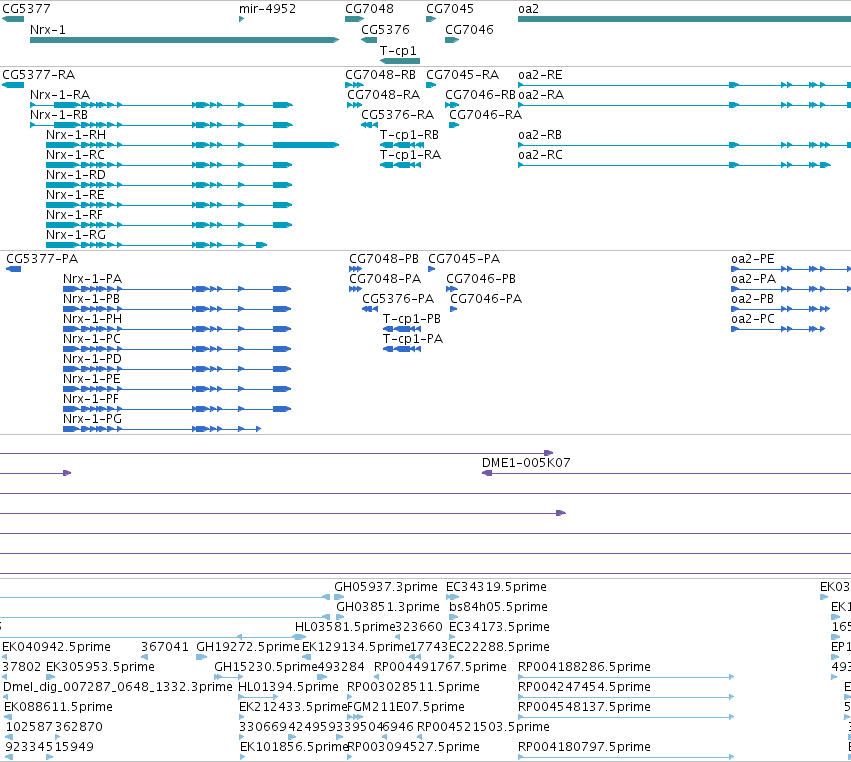Open the CG7045-RA transcript label
The height and width of the screenshot is (762, 851).
point(462,75)
